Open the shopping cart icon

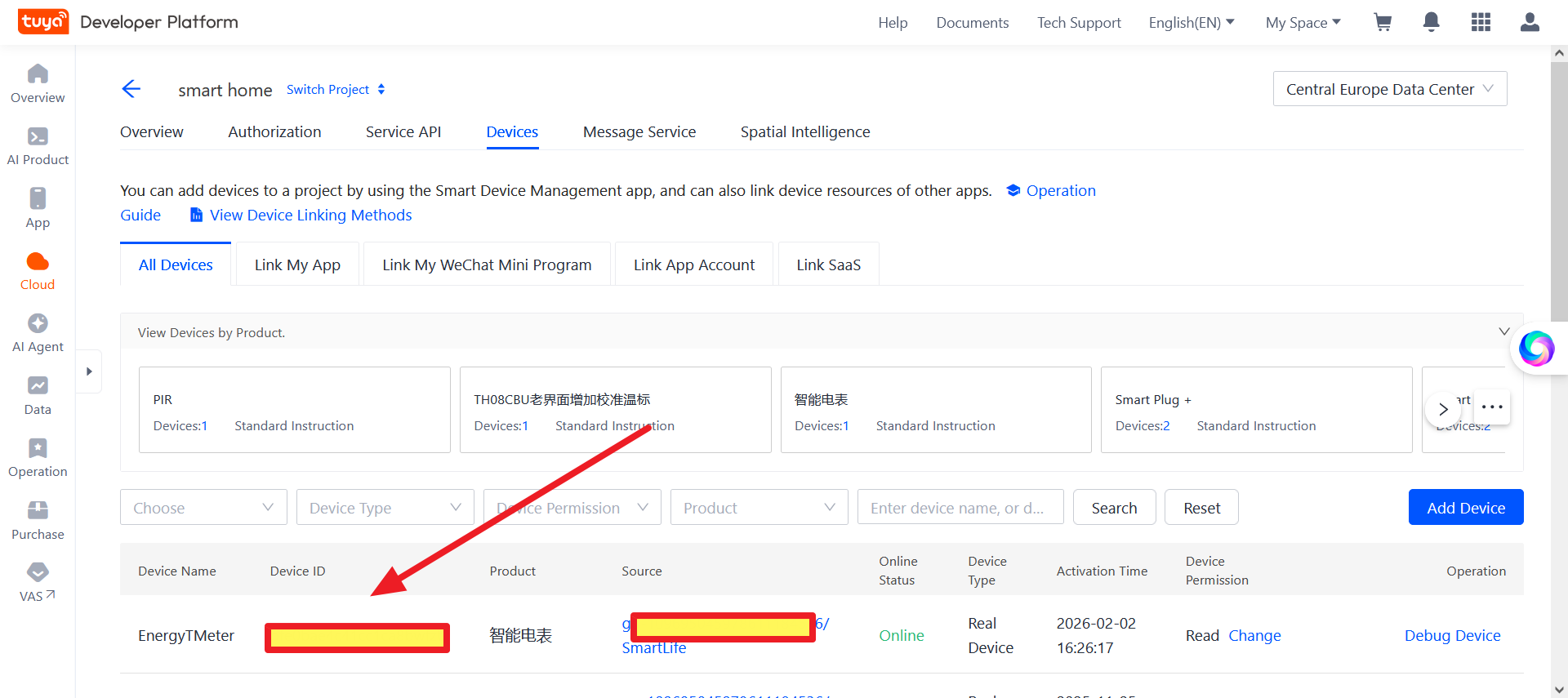tap(1383, 22)
